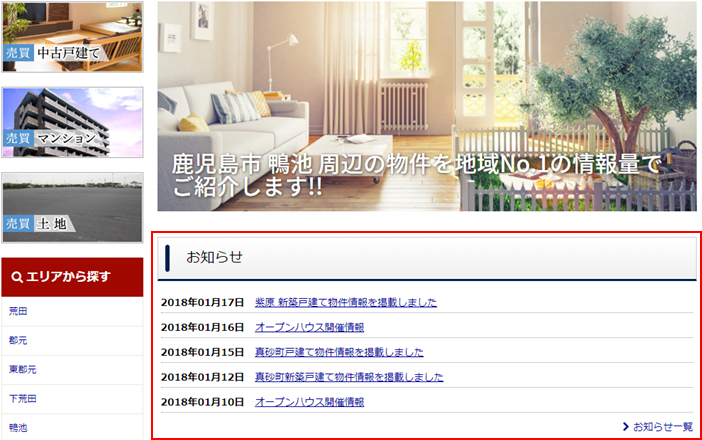Click the living room hero banner image

(x=426, y=106)
